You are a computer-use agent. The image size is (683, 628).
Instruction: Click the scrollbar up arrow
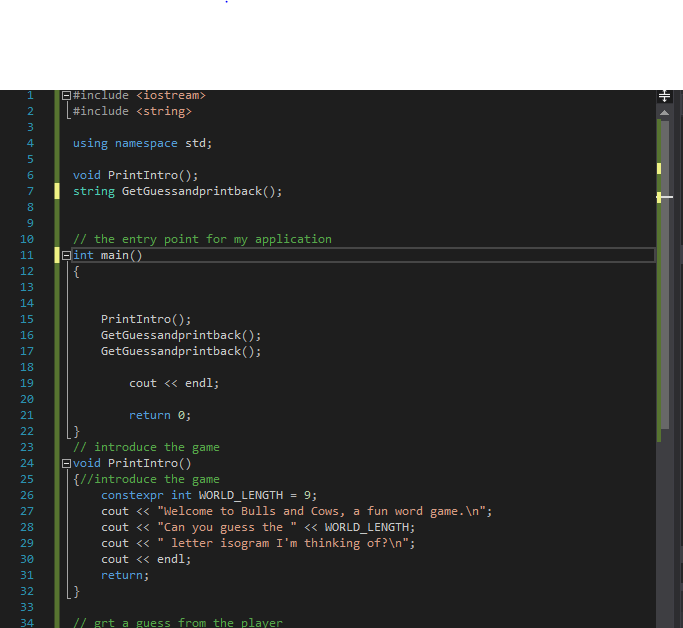point(664,113)
